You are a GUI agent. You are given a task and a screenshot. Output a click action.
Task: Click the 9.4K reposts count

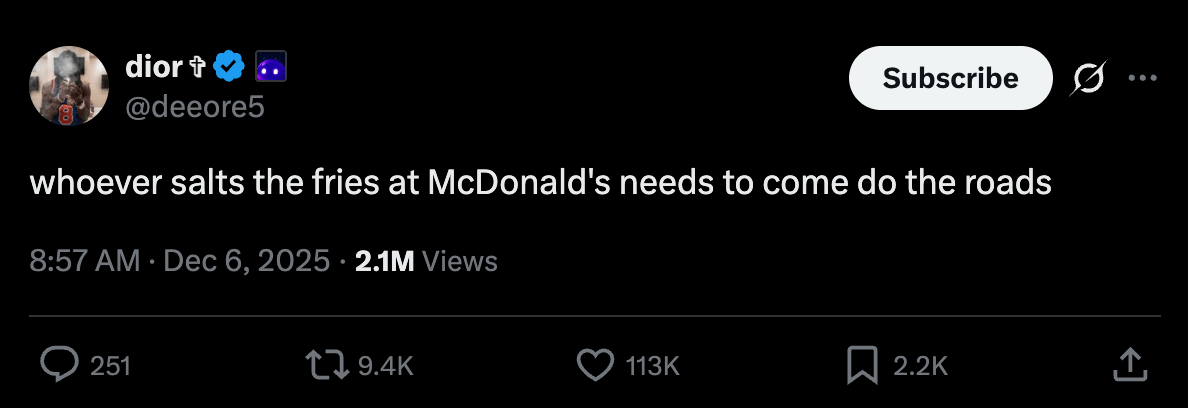pos(385,366)
